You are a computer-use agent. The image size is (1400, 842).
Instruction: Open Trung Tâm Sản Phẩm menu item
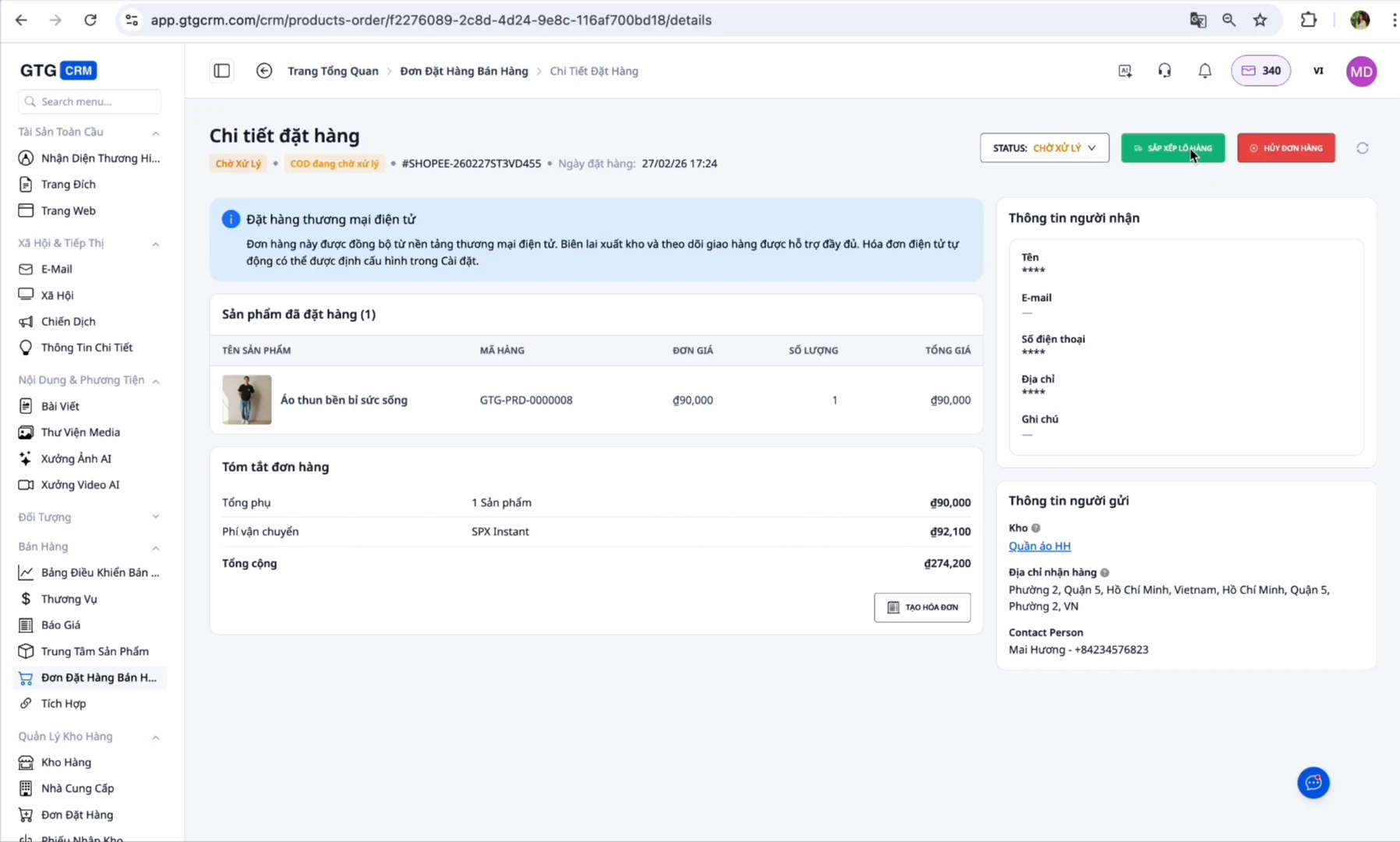[94, 651]
